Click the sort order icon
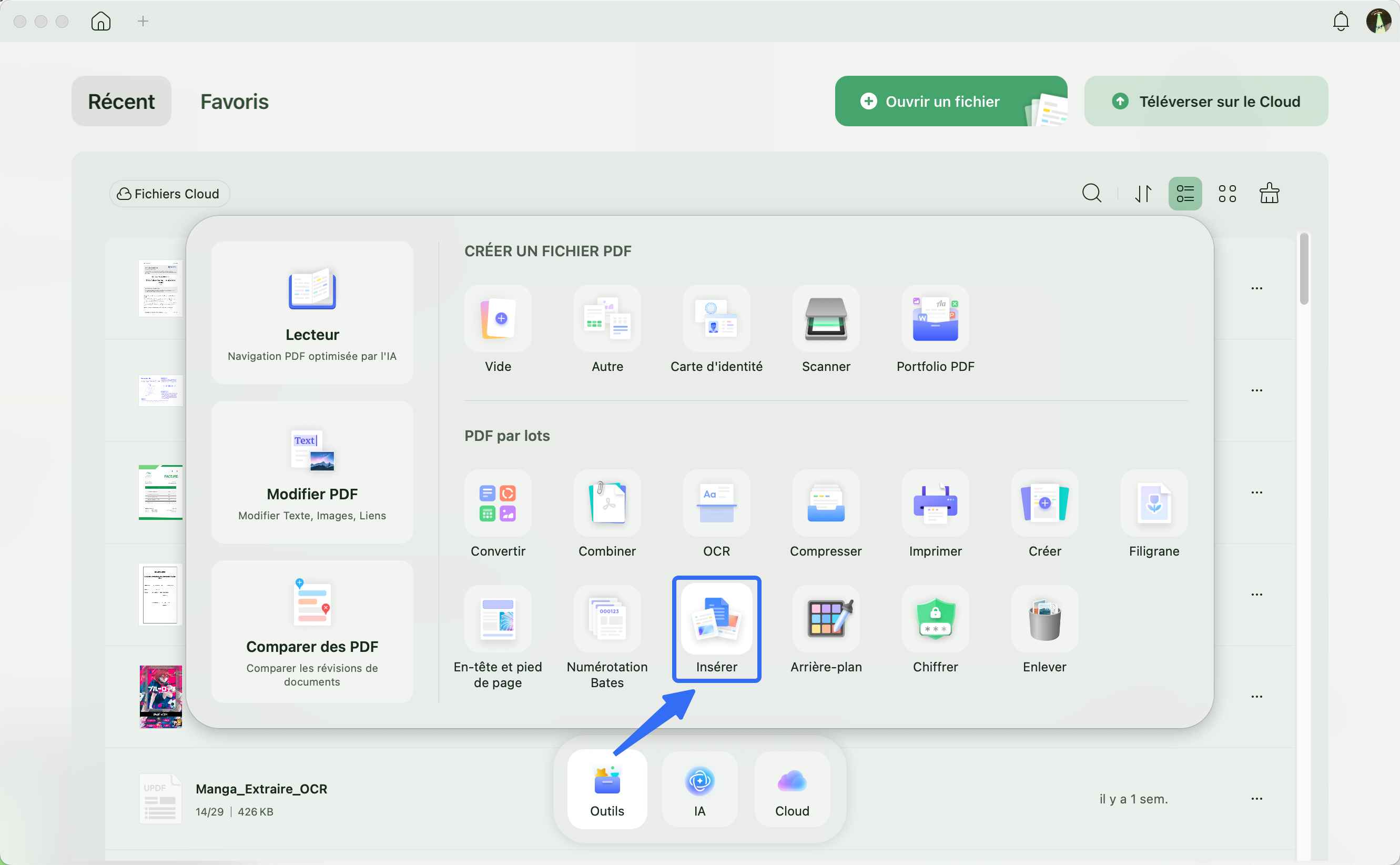Viewport: 1400px width, 865px height. pyautogui.click(x=1143, y=194)
